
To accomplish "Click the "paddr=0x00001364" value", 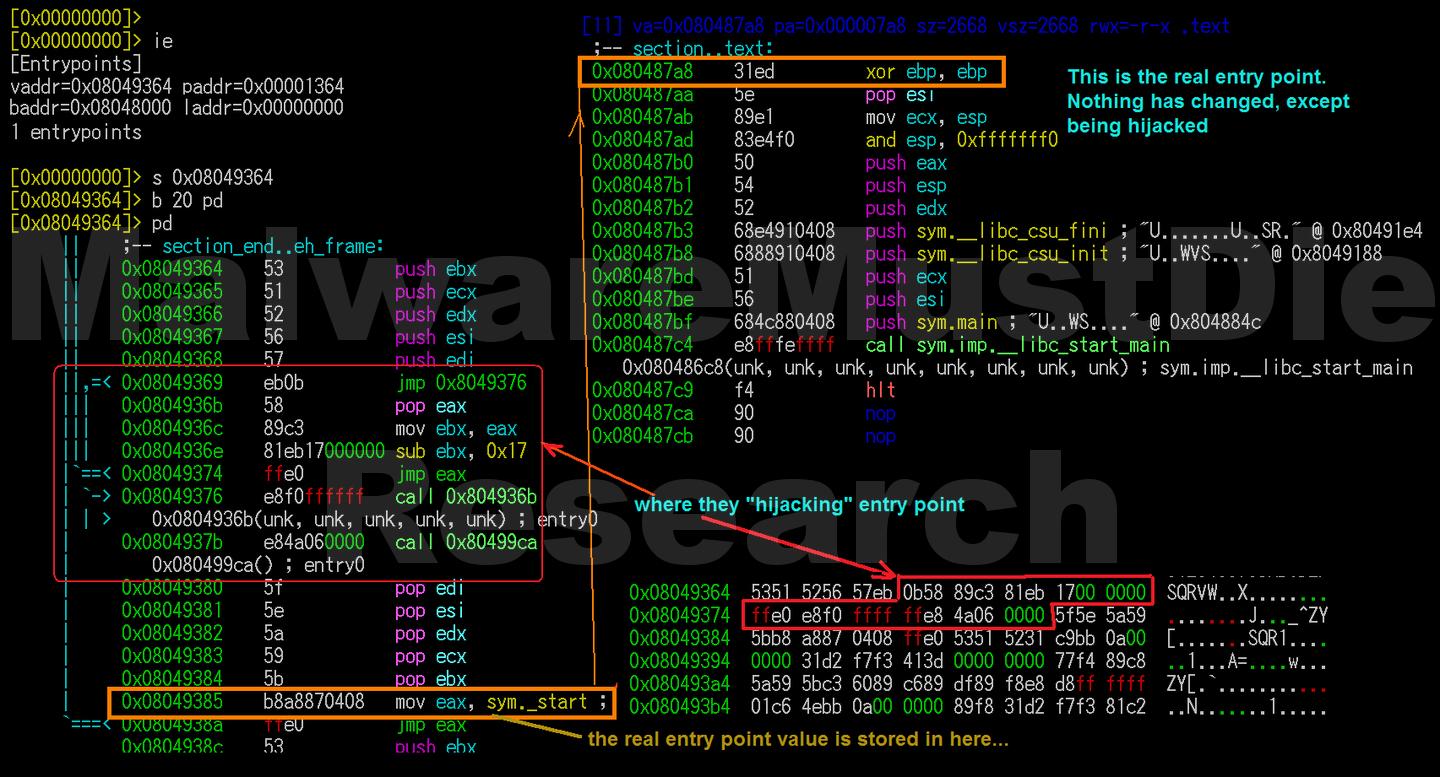I will click(262, 87).
